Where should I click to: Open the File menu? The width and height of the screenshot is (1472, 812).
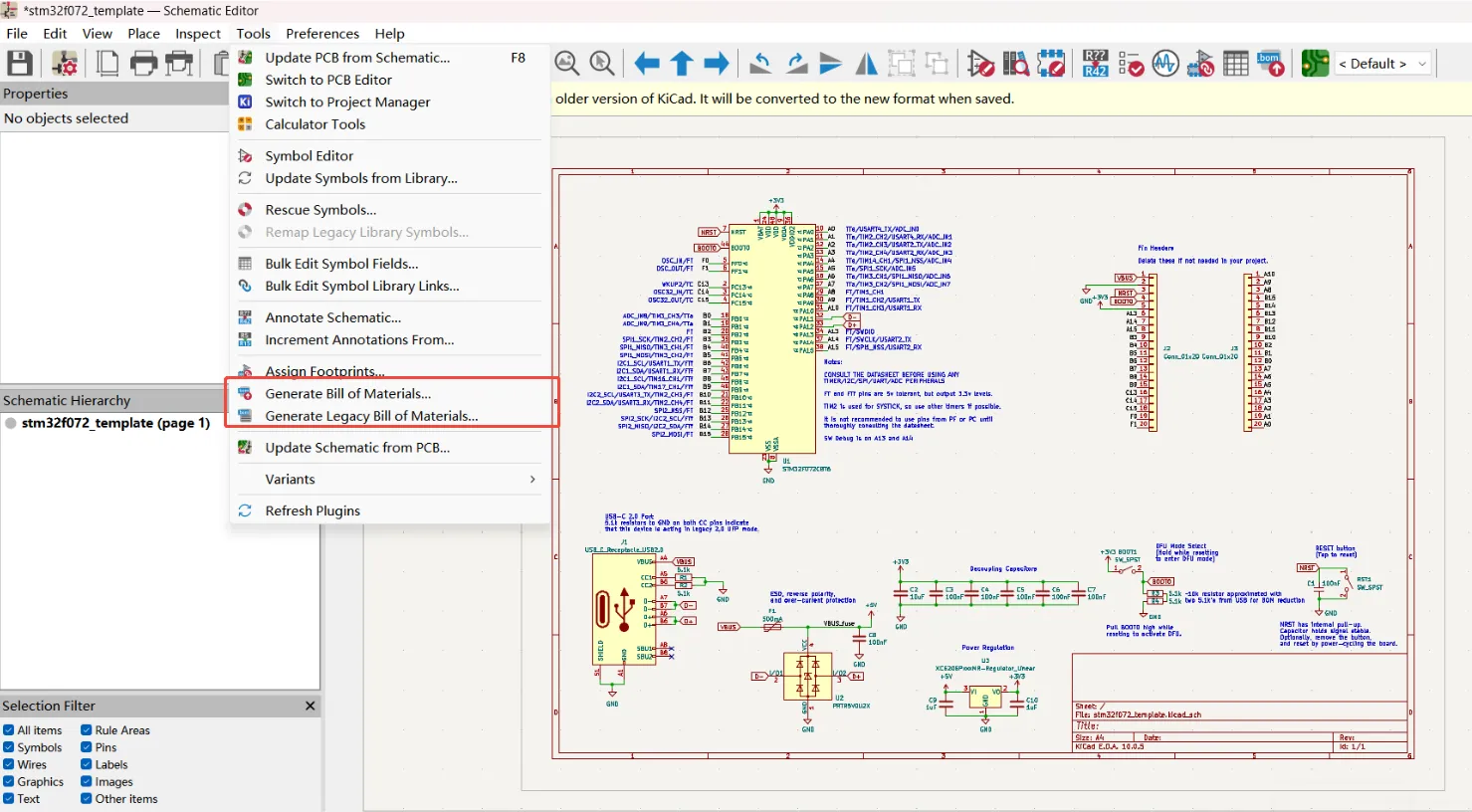click(x=17, y=33)
